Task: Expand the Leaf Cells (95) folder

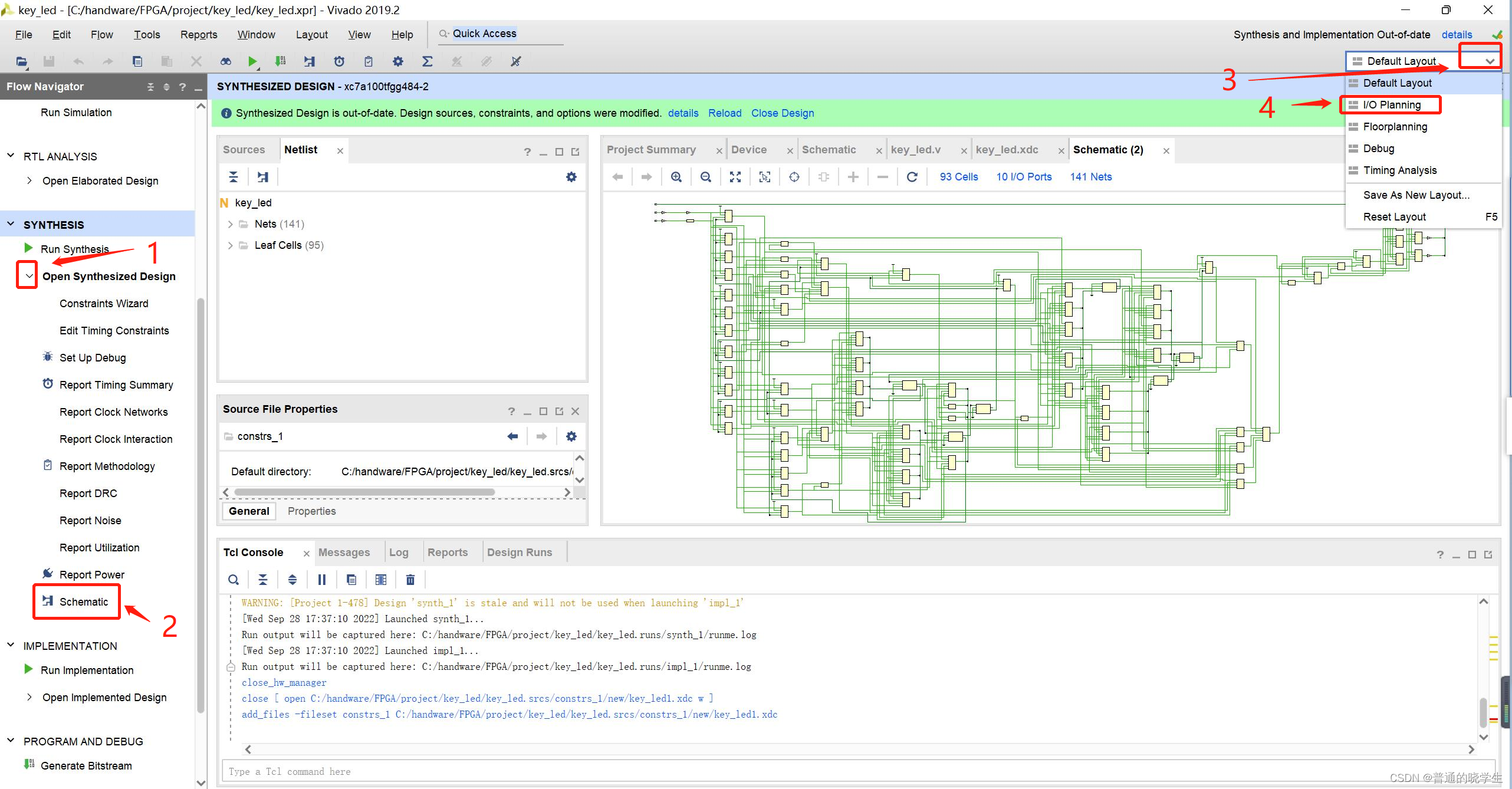Action: (231, 245)
